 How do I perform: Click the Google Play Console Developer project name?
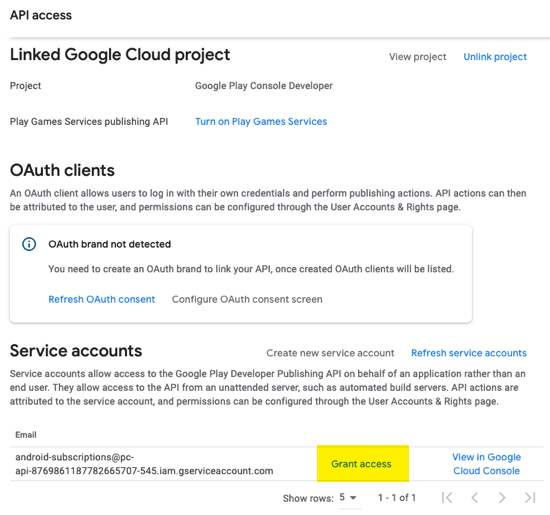pyautogui.click(x=264, y=86)
